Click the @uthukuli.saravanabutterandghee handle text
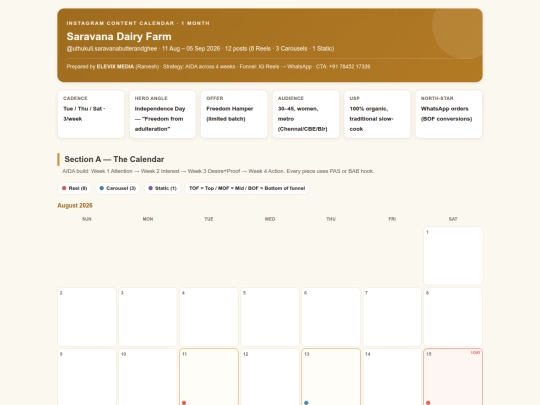The height and width of the screenshot is (405, 540). [x=112, y=49]
